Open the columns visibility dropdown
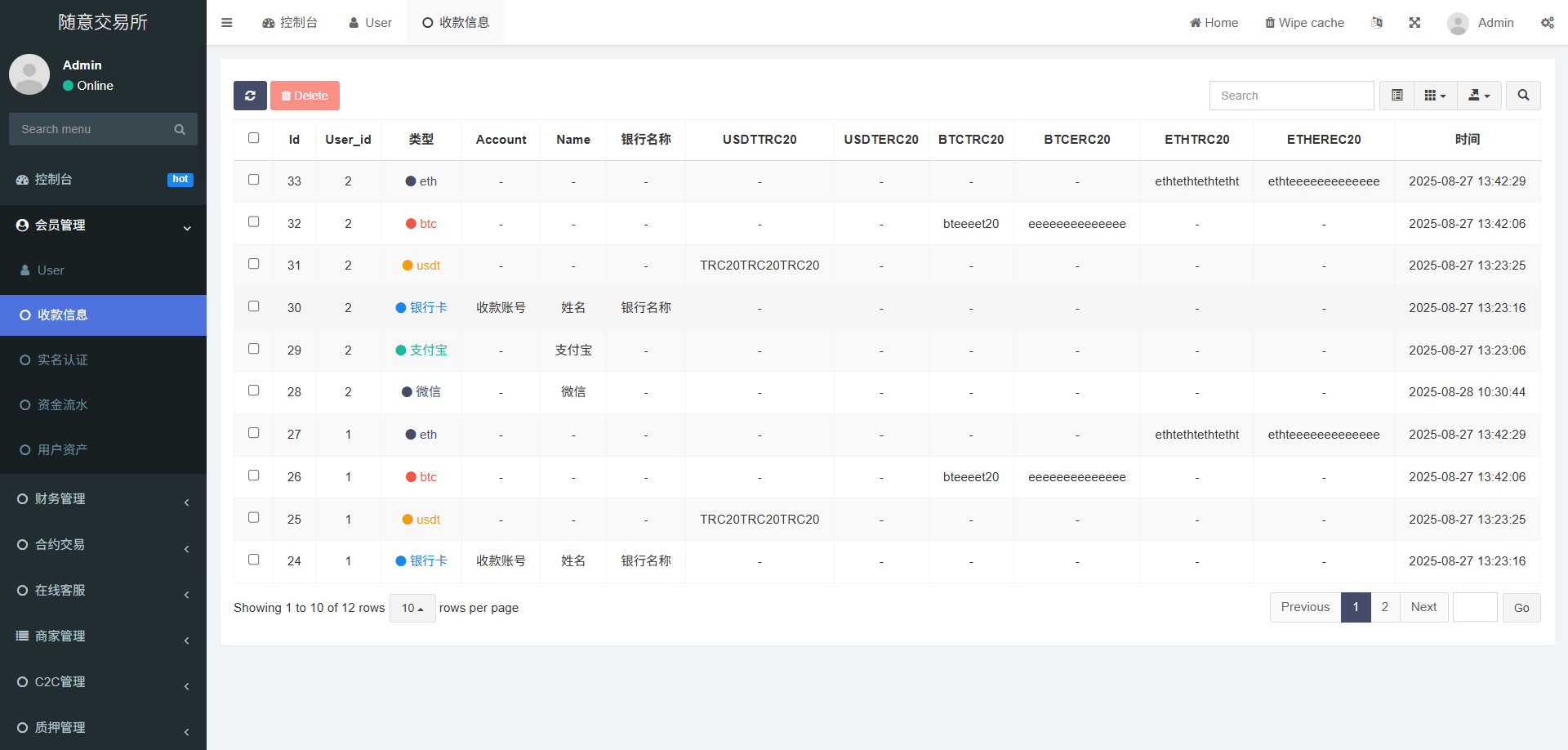 [x=1435, y=96]
